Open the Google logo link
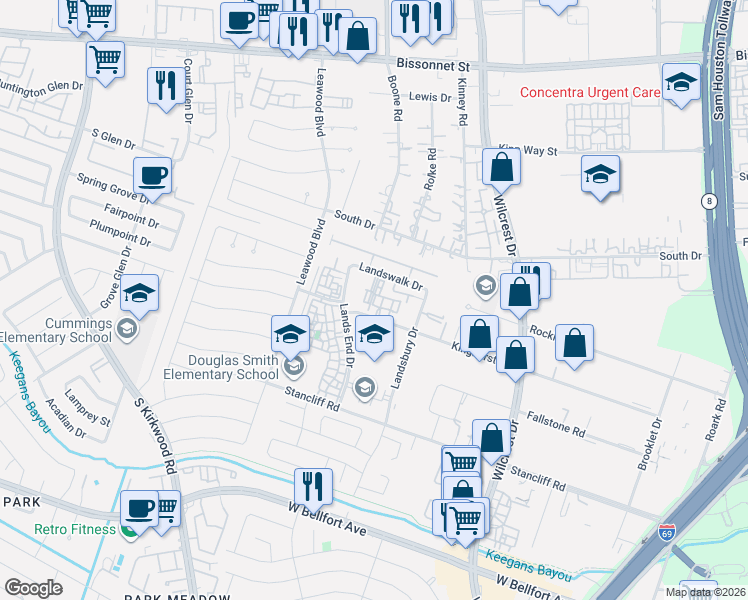 click(x=33, y=589)
